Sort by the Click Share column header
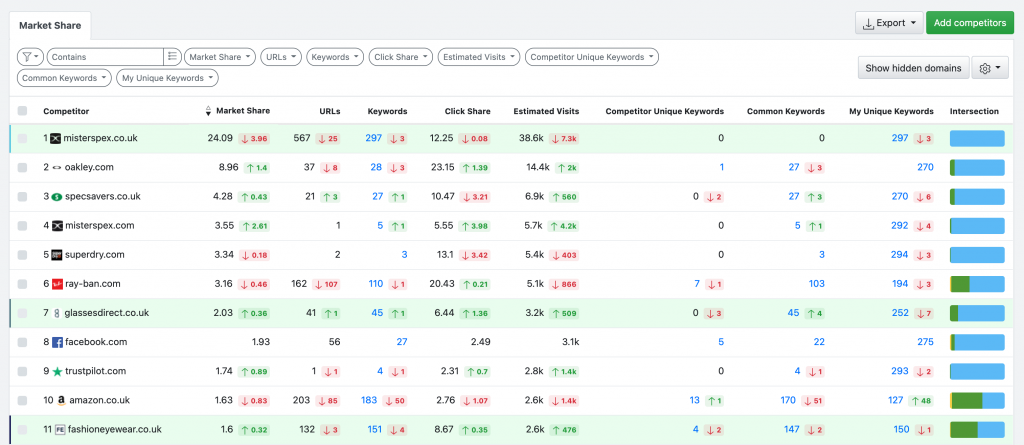 [x=468, y=111]
